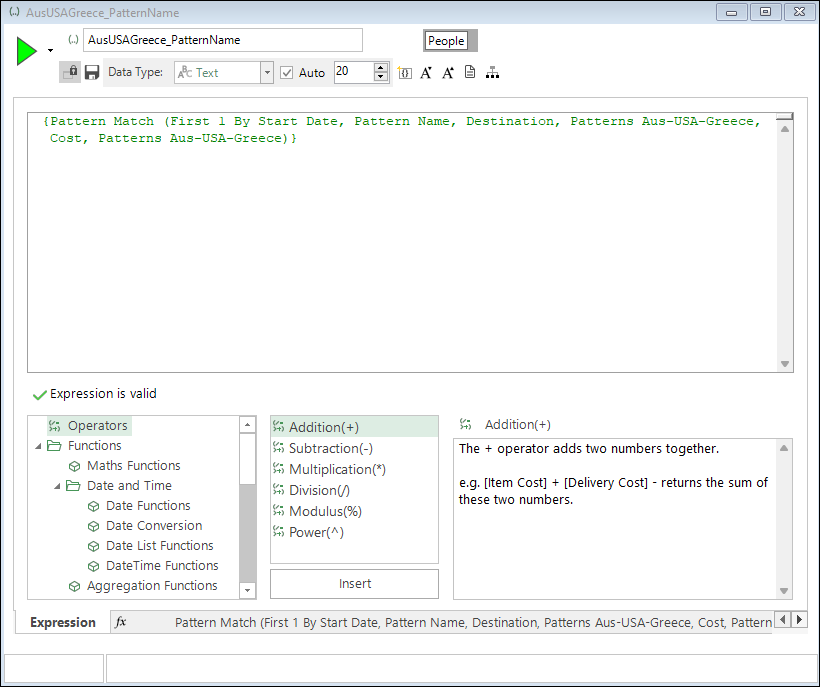This screenshot has width=820, height=687.
Task: Click the description panel scroll down arrow
Action: tap(784, 591)
